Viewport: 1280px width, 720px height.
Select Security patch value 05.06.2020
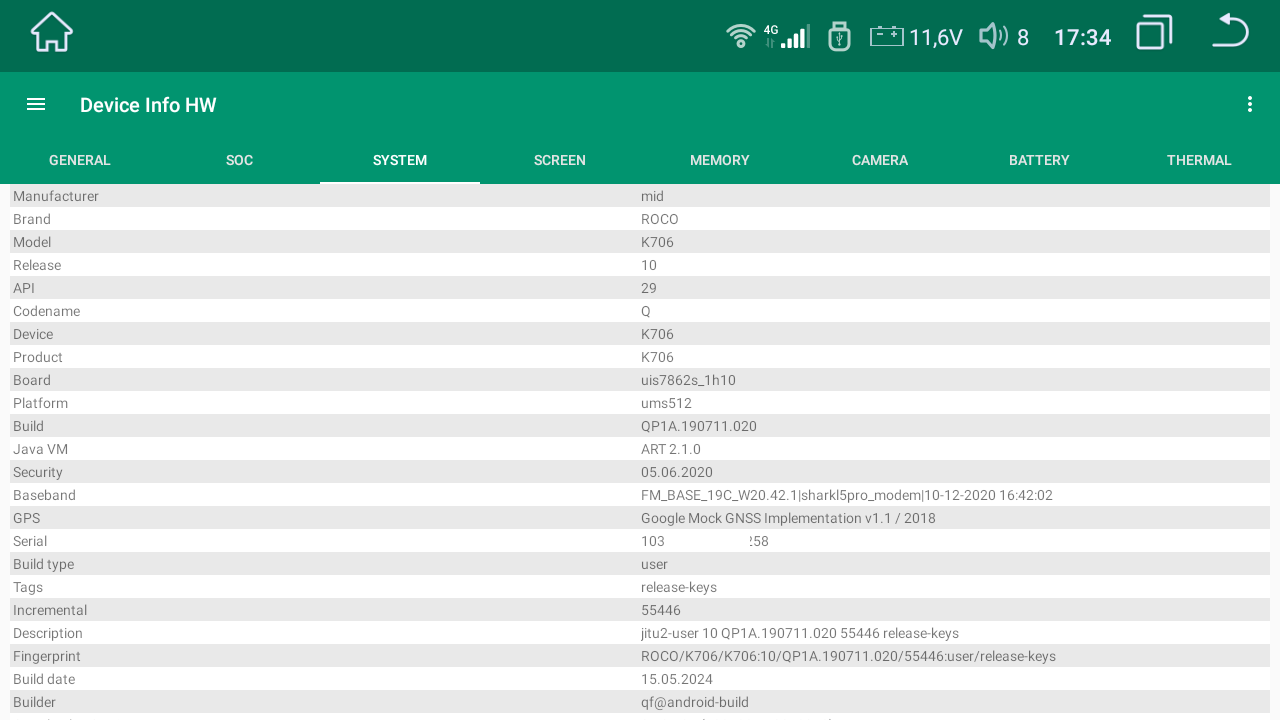pyautogui.click(x=677, y=472)
